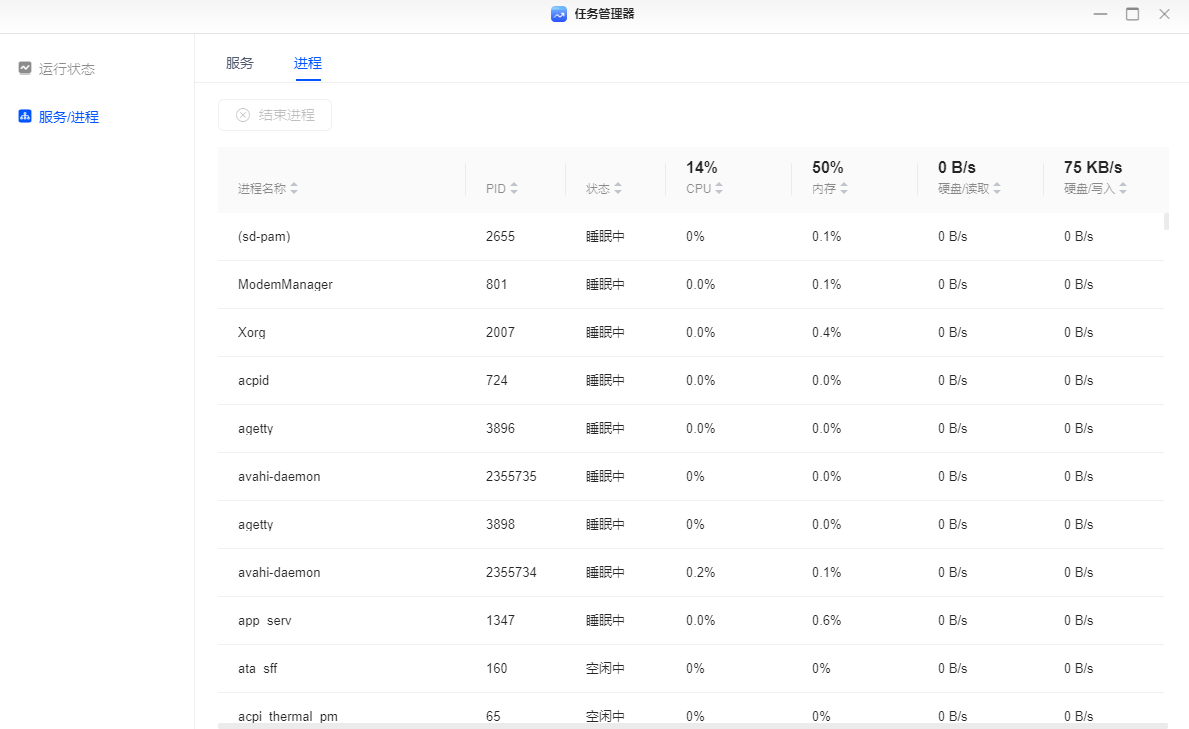Switch to the 服务 tab
Screen dimensions: 1189x729
click(x=240, y=63)
